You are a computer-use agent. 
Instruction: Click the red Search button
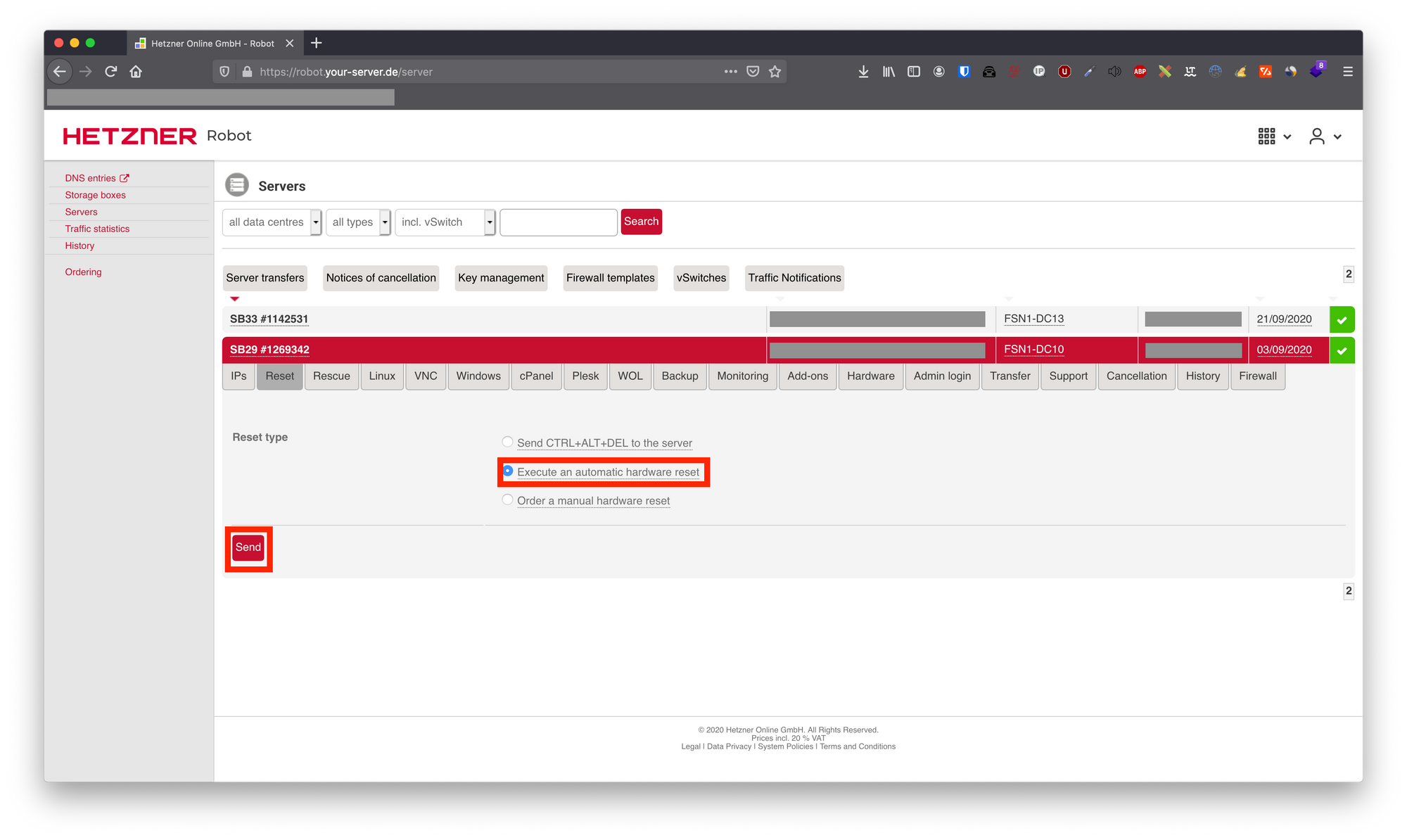[642, 222]
